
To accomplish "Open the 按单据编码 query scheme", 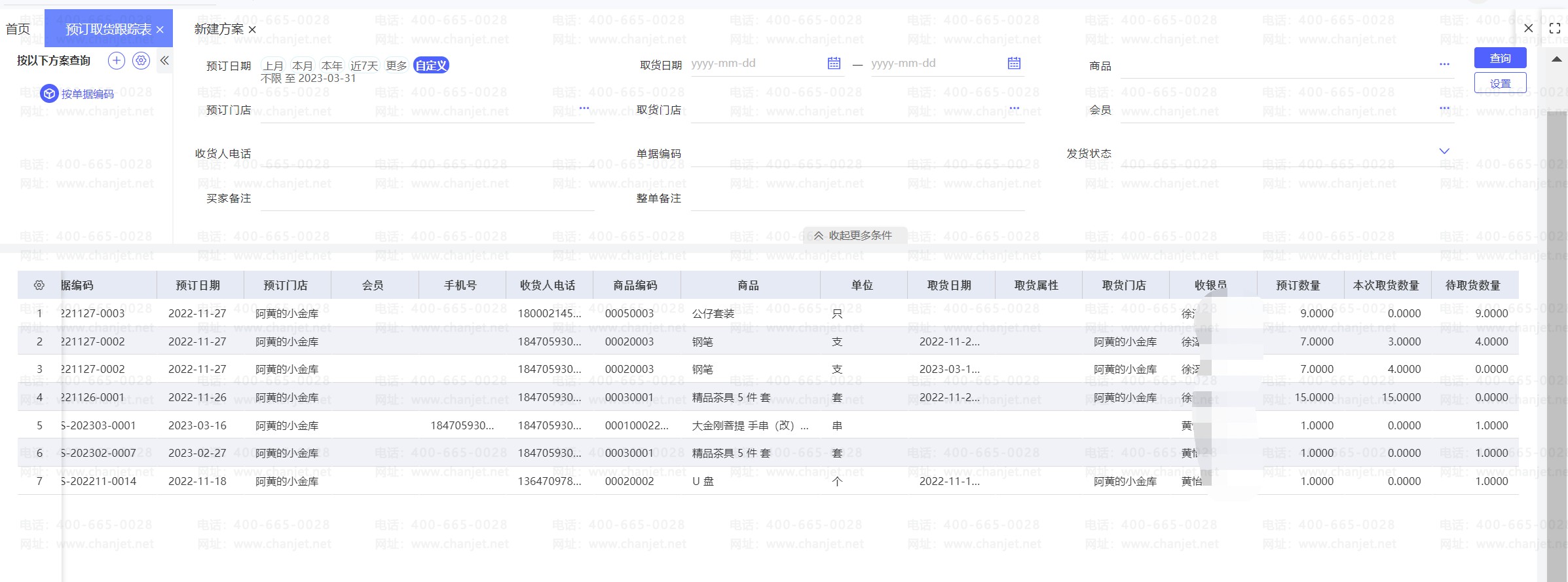I will [88, 94].
